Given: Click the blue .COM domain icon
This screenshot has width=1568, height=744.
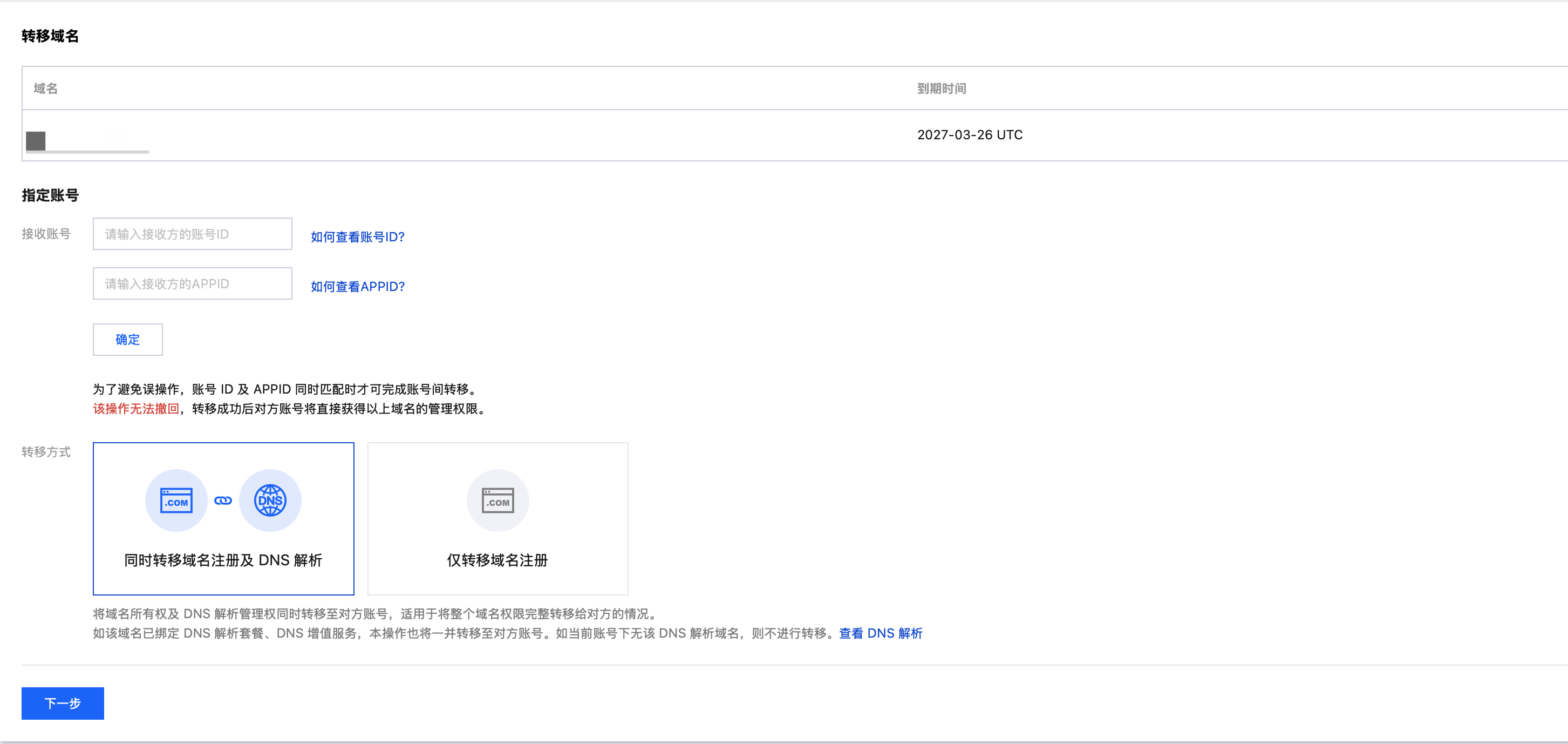Looking at the screenshot, I should click(176, 500).
